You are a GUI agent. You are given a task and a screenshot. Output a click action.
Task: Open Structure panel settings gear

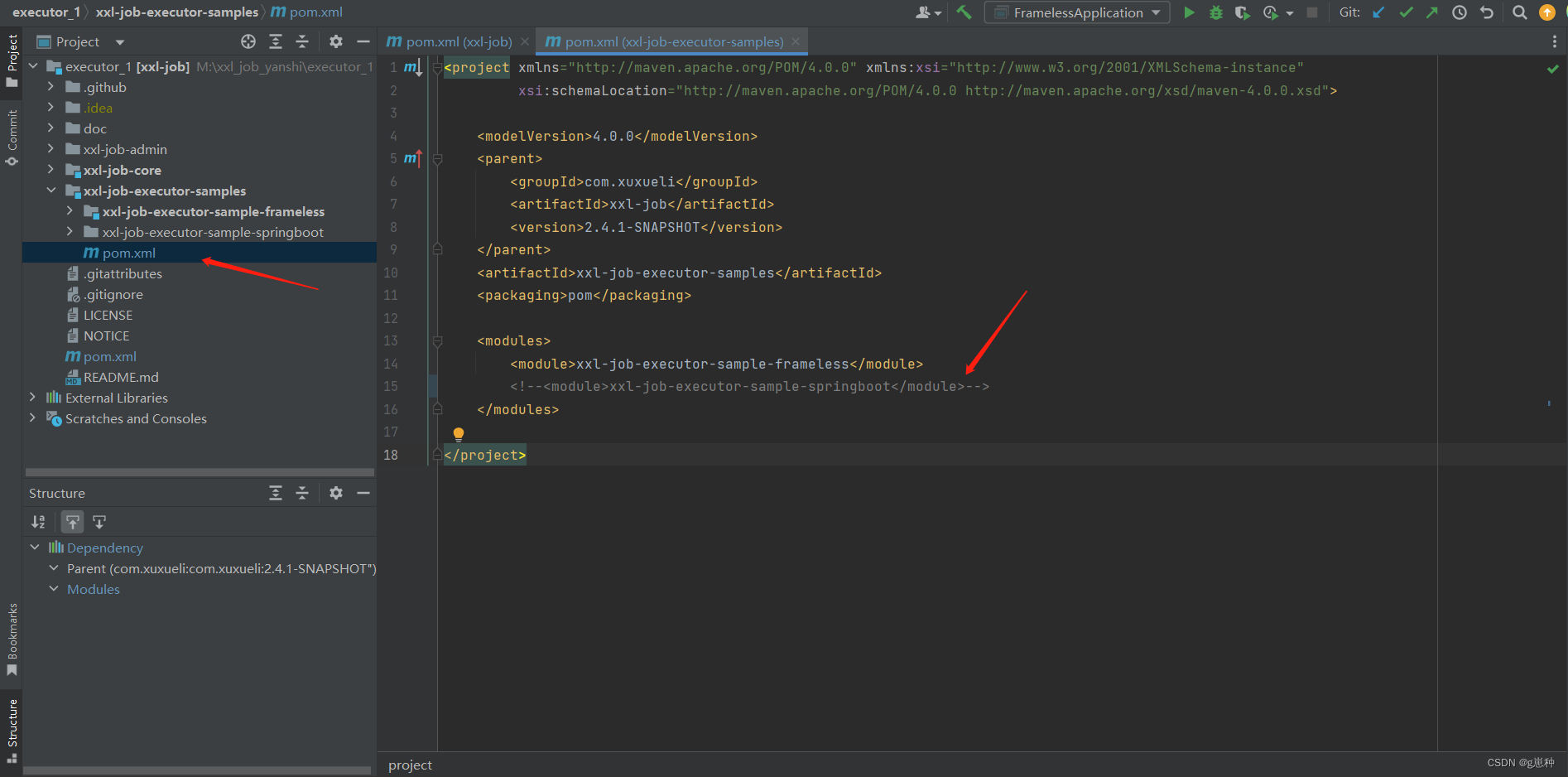click(x=336, y=493)
